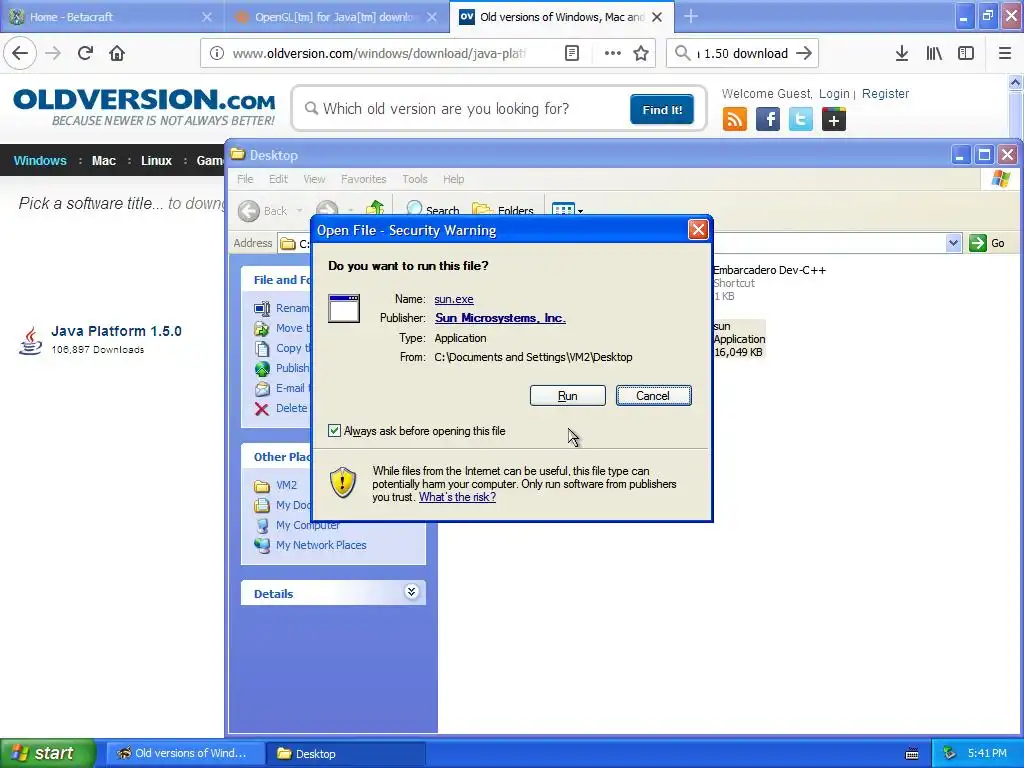This screenshot has width=1024, height=768.
Task: Reload the current Firefox page
Action: point(85,53)
